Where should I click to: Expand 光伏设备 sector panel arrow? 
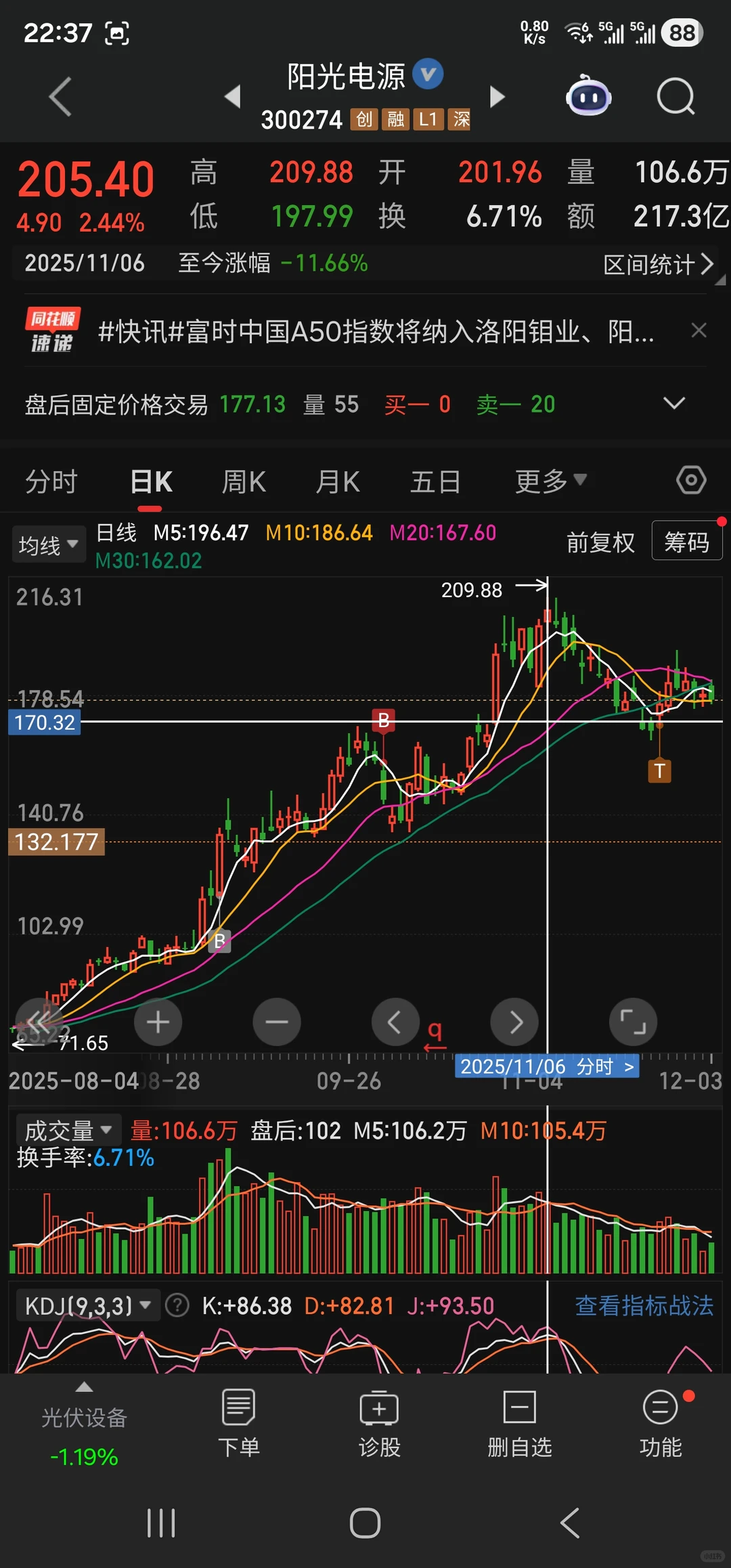click(84, 1387)
